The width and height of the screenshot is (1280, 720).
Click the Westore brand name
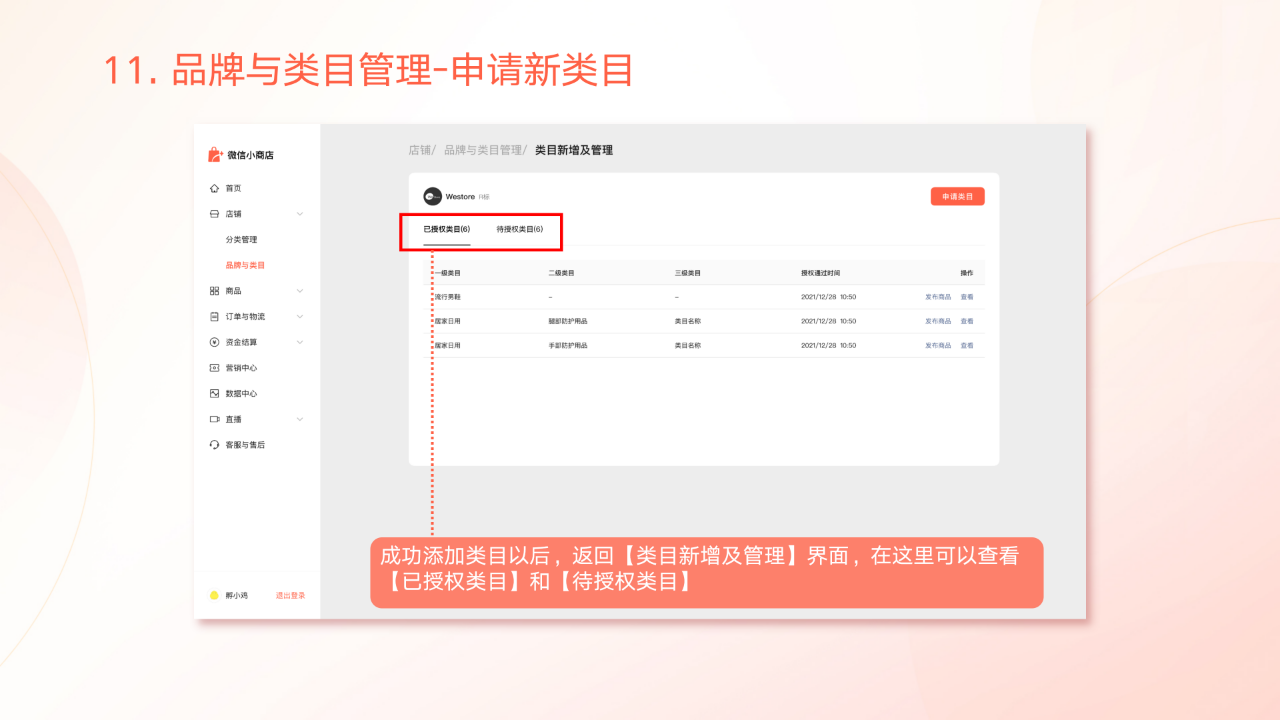(460, 197)
